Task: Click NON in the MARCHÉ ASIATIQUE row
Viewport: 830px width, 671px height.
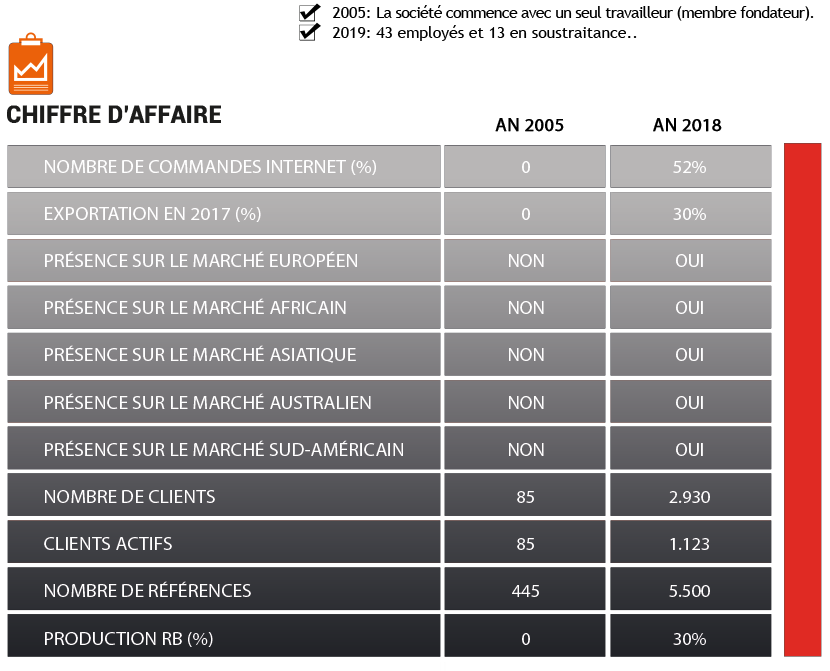Action: click(525, 355)
